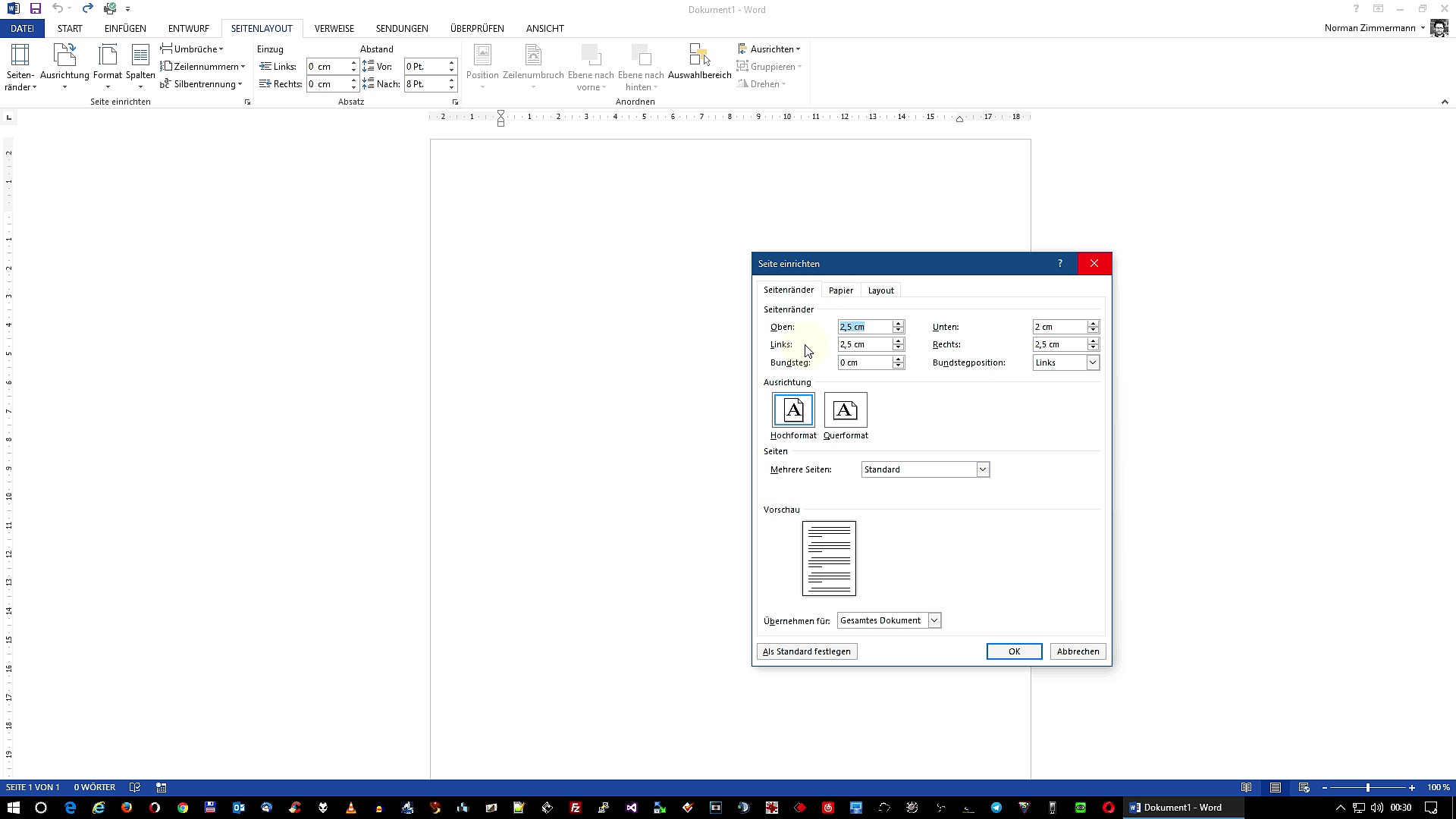Open the Mehrere Seiten dropdown

(x=983, y=469)
